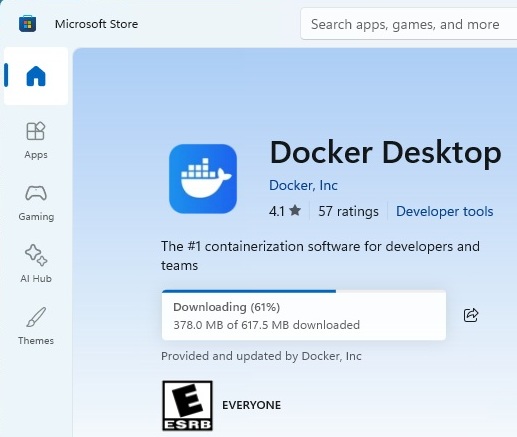Click the Microsoft Store logo icon

pyautogui.click(x=27, y=24)
